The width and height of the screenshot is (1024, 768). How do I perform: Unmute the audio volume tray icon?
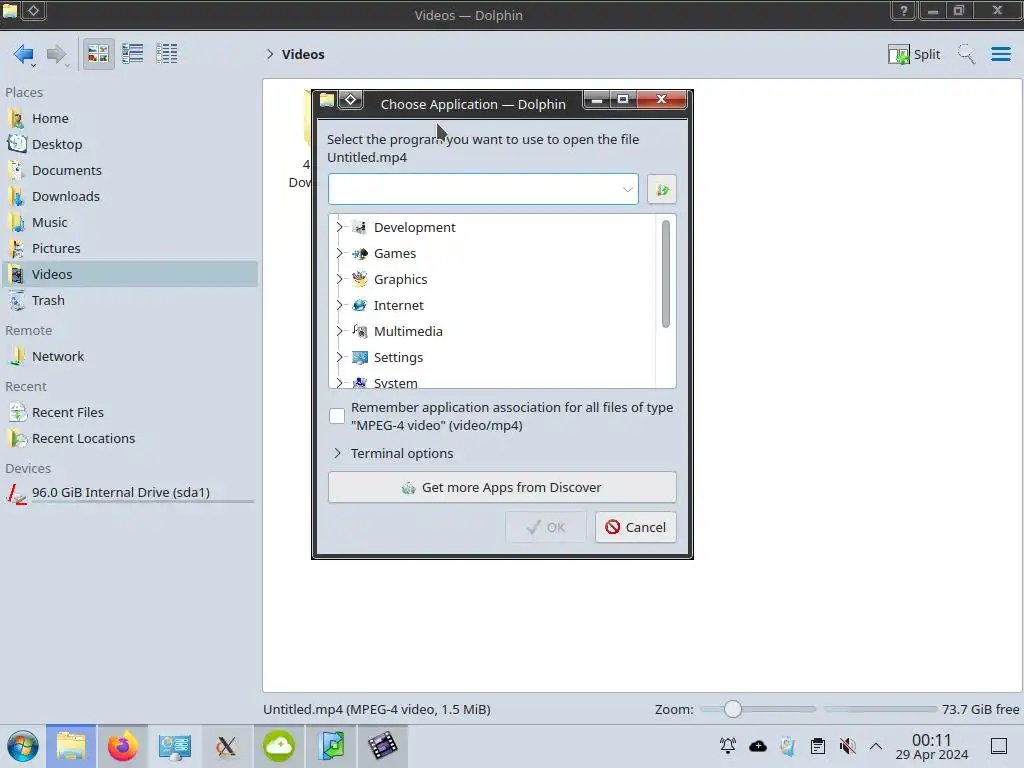click(847, 746)
